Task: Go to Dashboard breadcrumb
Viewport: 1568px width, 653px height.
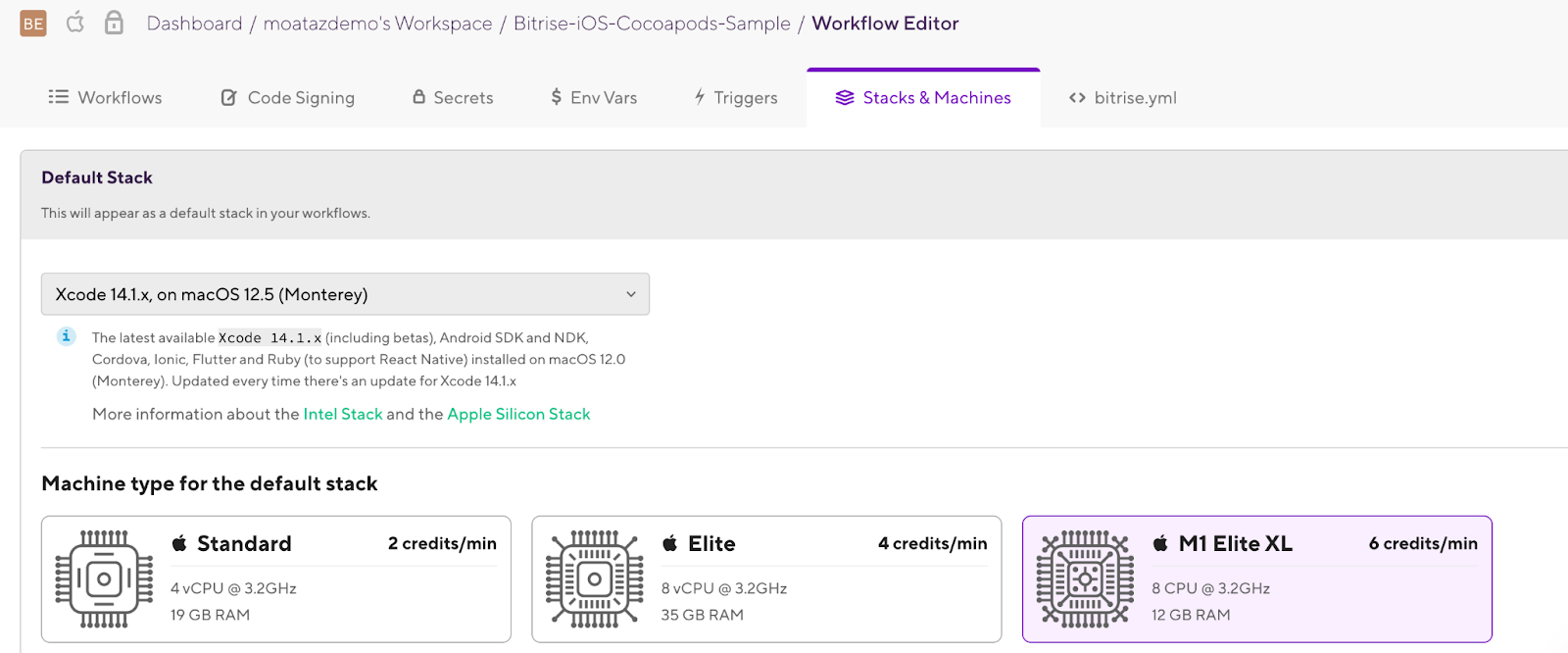Action: pyautogui.click(x=194, y=24)
